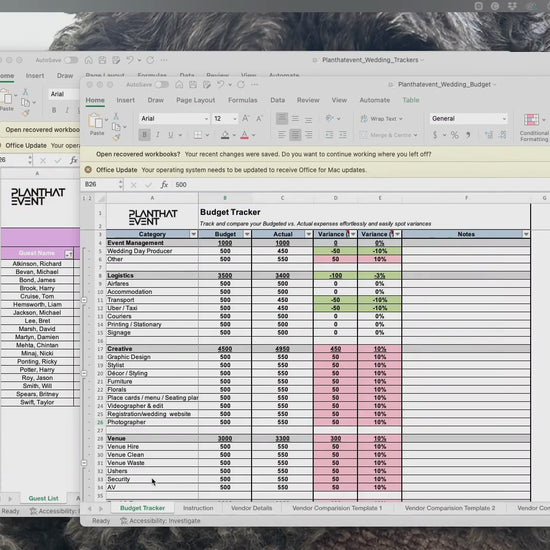
Task: Click the center align icon
Action: (x=295, y=135)
